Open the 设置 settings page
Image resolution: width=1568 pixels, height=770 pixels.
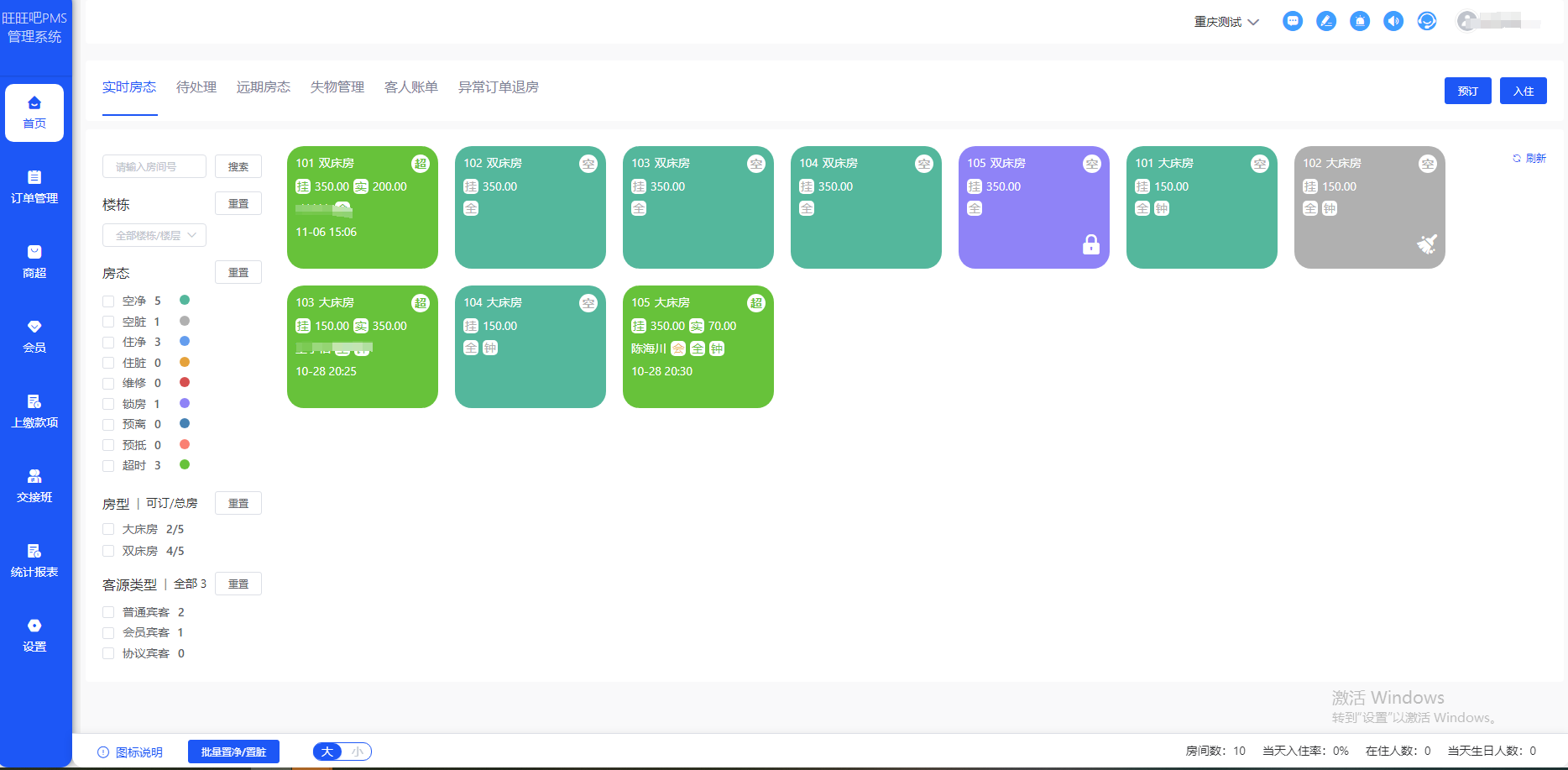(x=34, y=634)
